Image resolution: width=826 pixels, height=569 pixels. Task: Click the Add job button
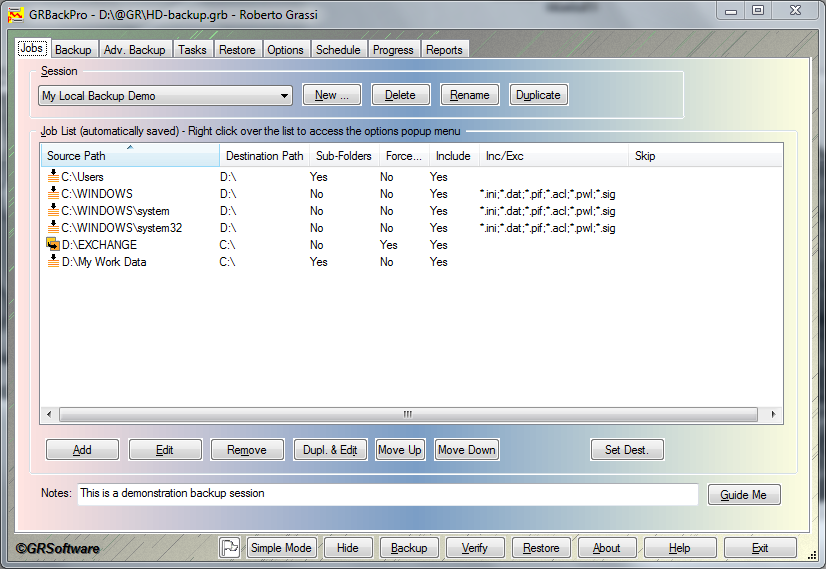click(x=82, y=450)
